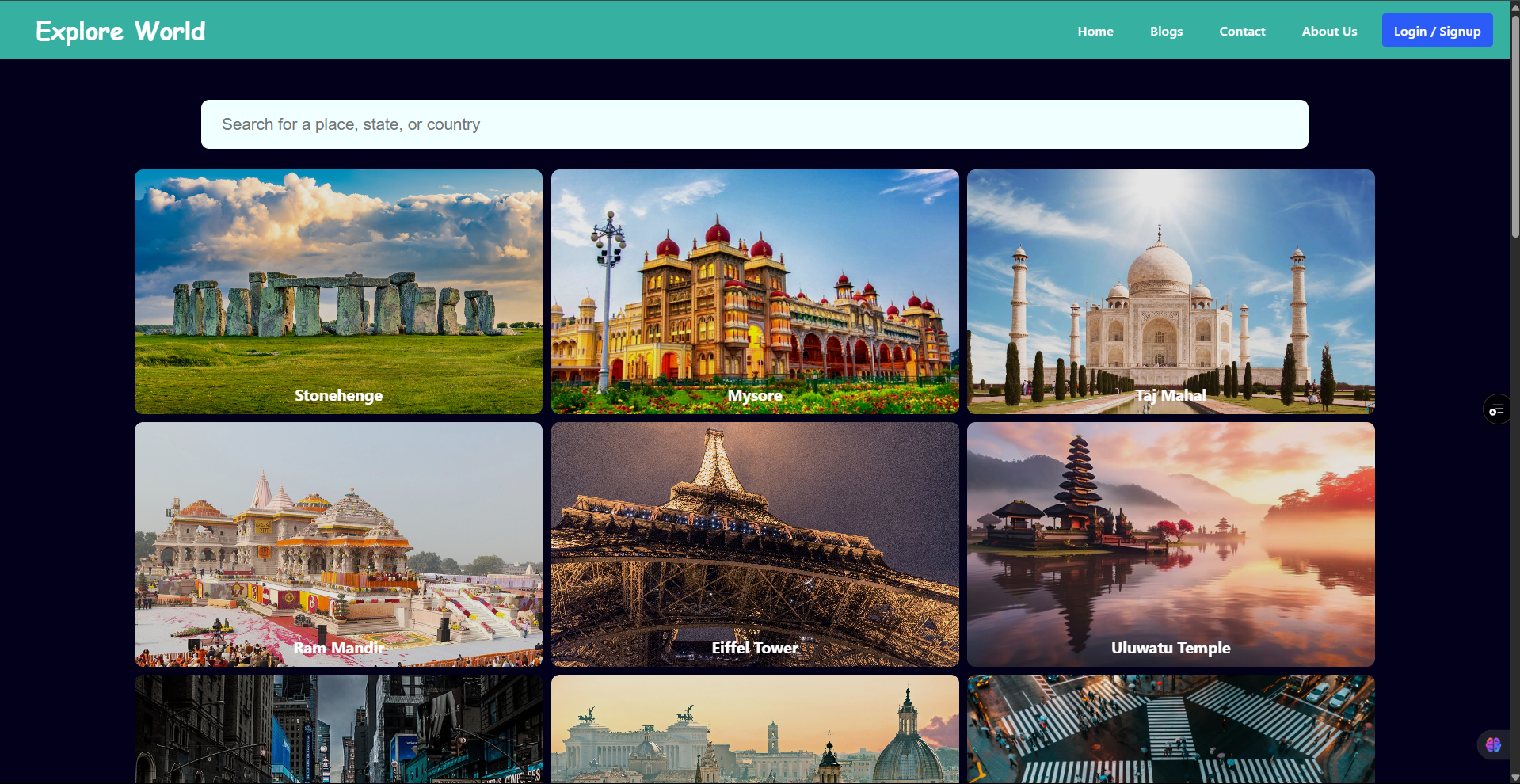Image resolution: width=1520 pixels, height=784 pixels.
Task: Click the scrollbar down arrow
Action: [1514, 778]
